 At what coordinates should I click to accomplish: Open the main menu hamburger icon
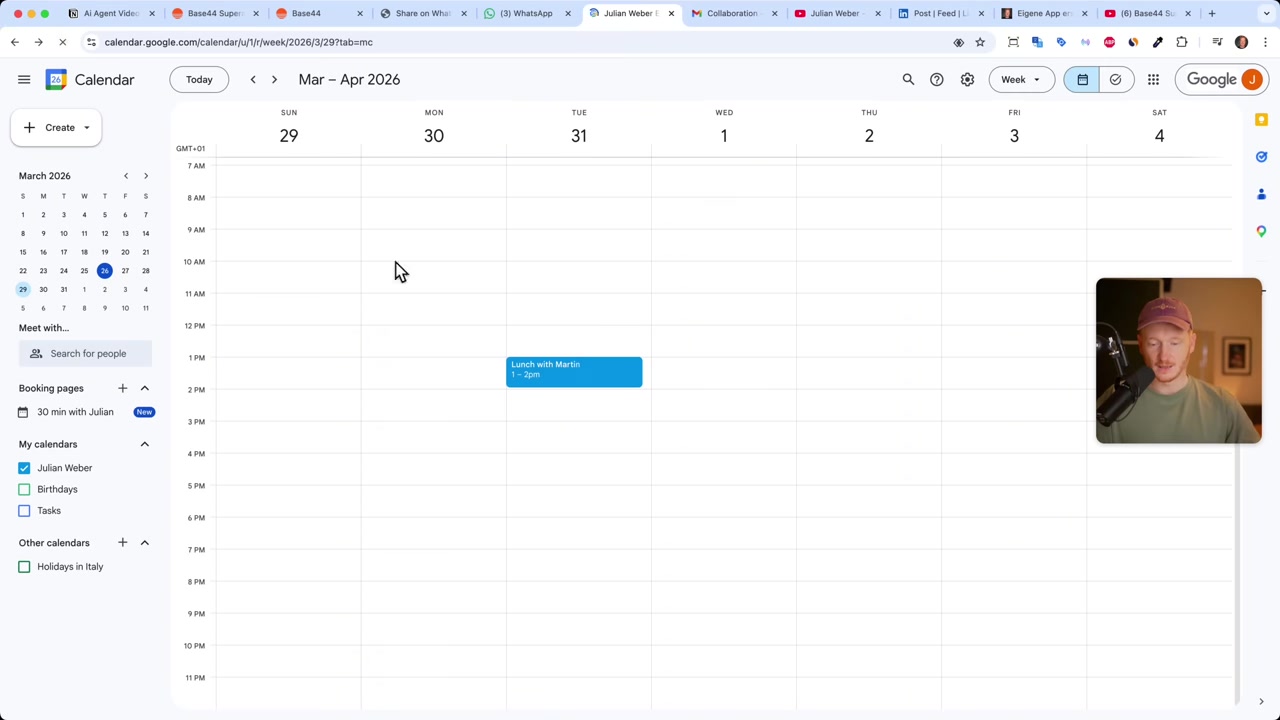(x=24, y=79)
